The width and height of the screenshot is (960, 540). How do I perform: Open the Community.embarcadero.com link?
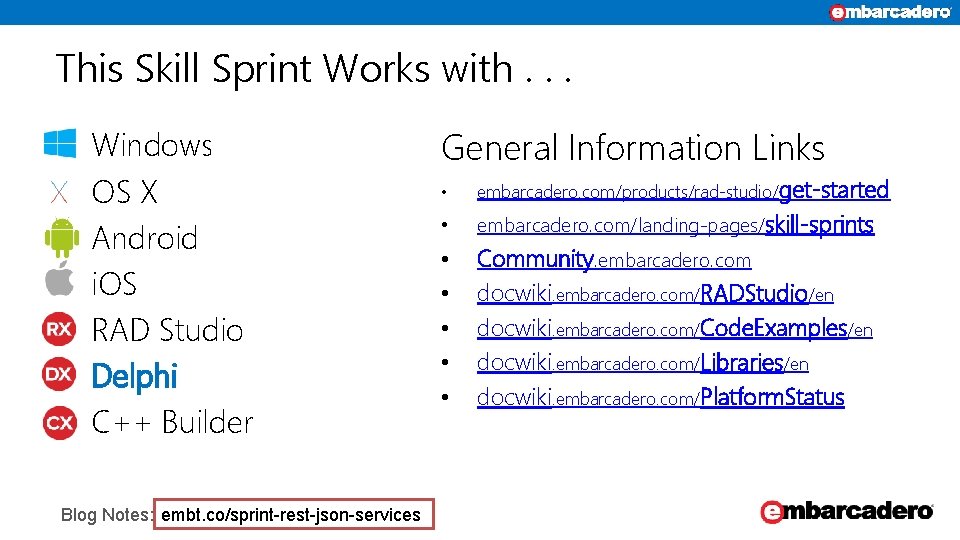pos(613,260)
